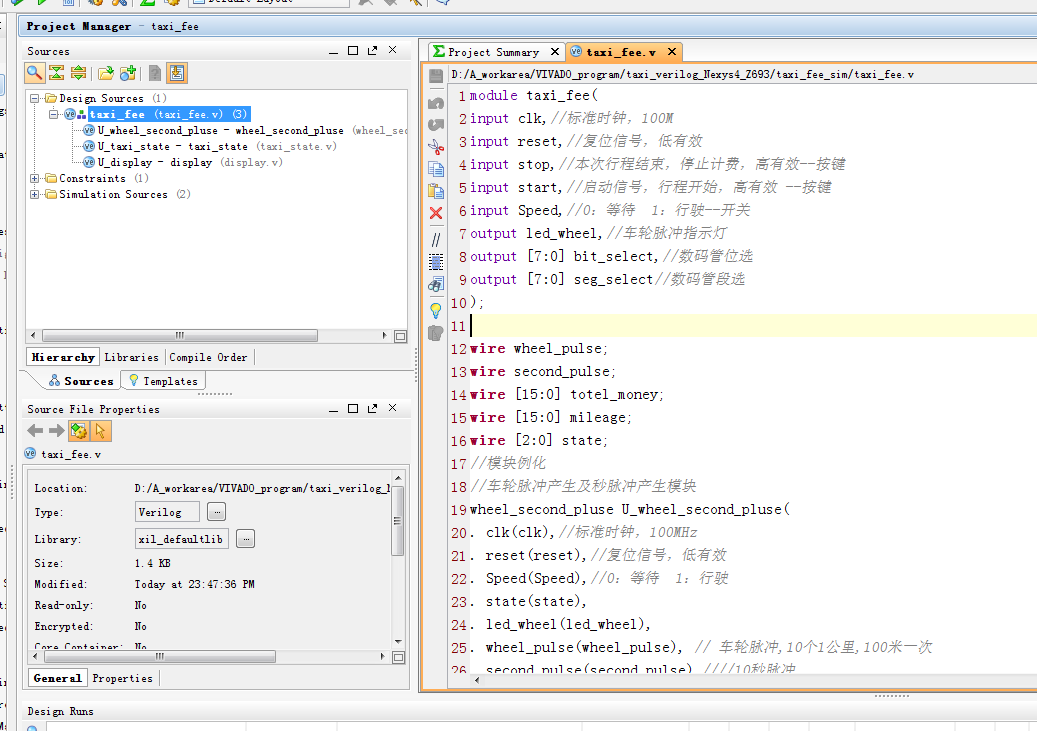1037x731 pixels.
Task: Click the greyed icon below the lightbulb
Action: click(x=436, y=333)
